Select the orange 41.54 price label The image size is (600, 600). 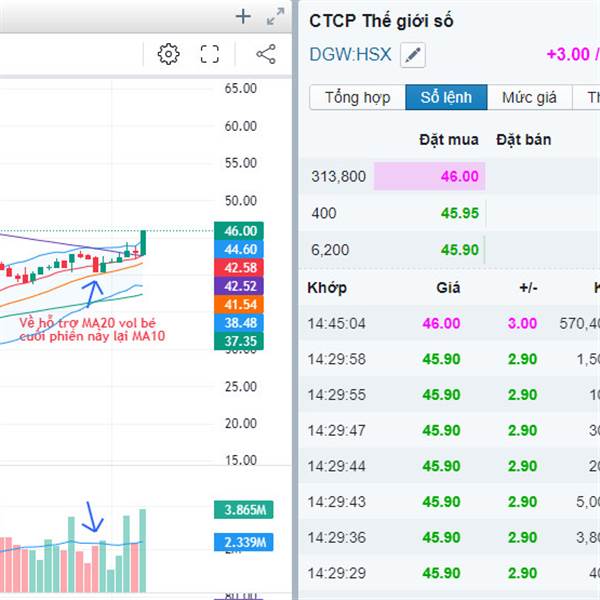click(239, 305)
